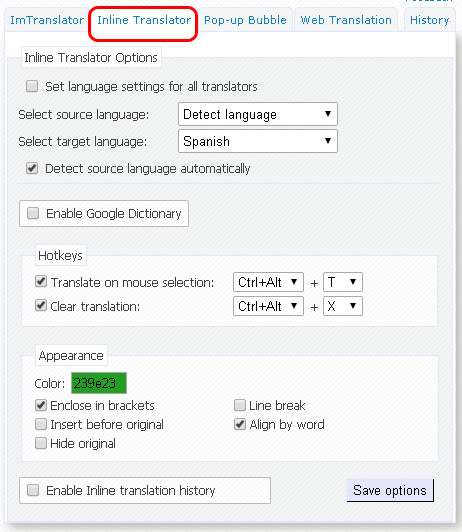The width and height of the screenshot is (462, 532).
Task: Expand the Ctrl+Alt modifier dropdown for translate
Action: point(268,282)
